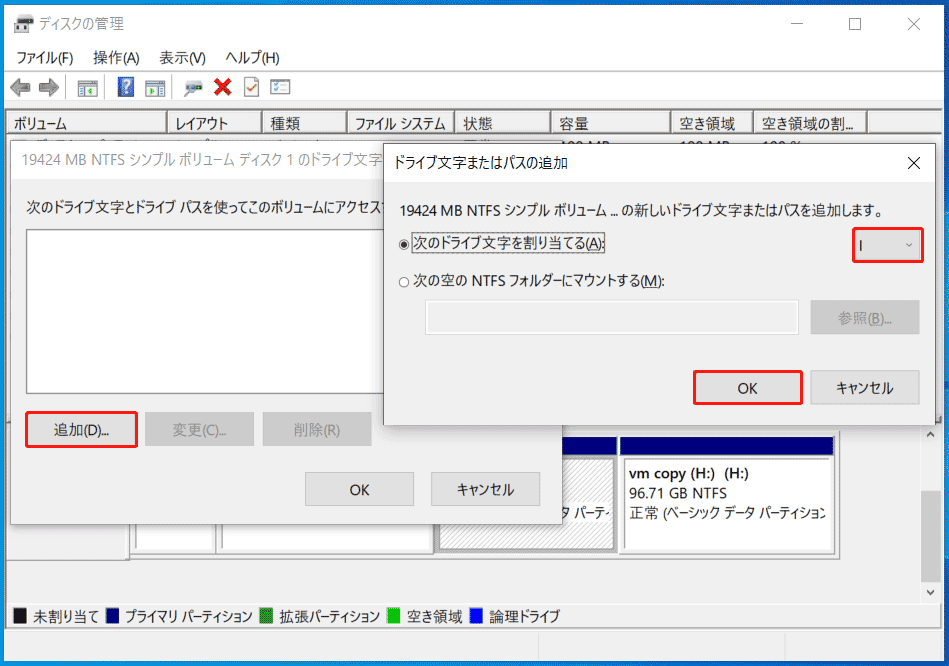Click the 削除(R) button
The image size is (949, 666).
coord(317,430)
